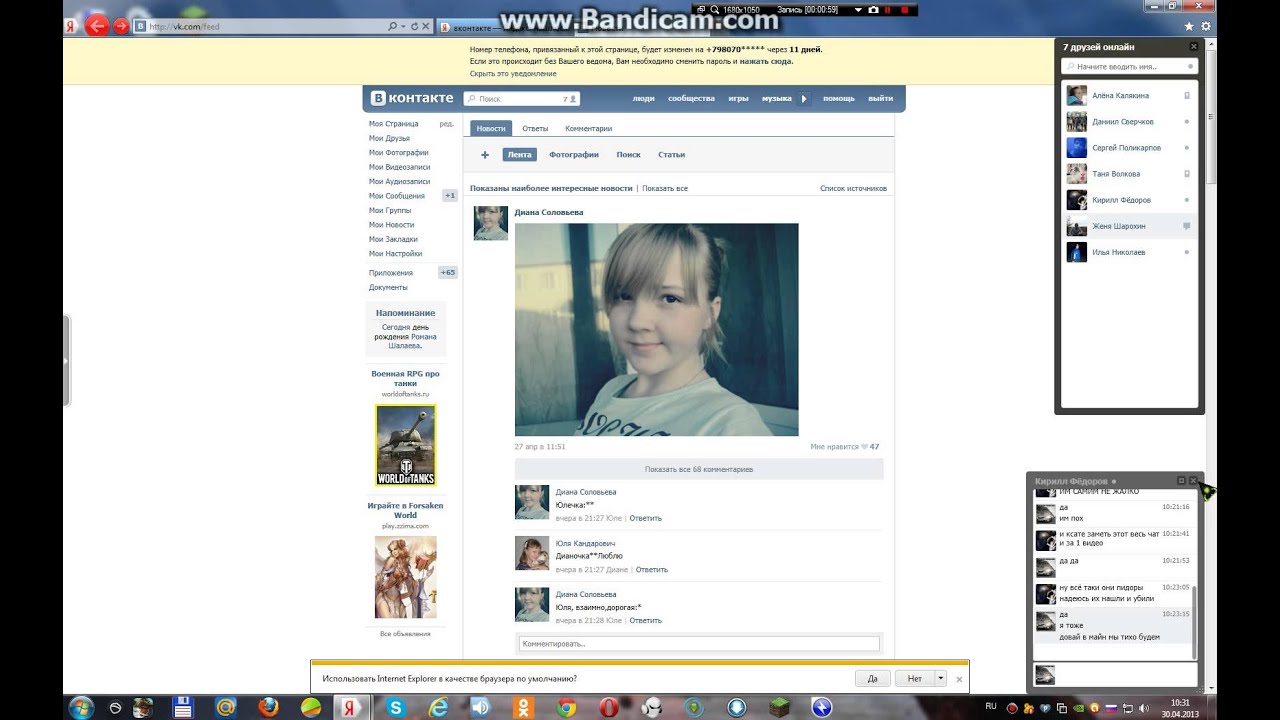Open Мои Сообщения in the sidebar
Image resolution: width=1280 pixels, height=720 pixels.
(397, 196)
